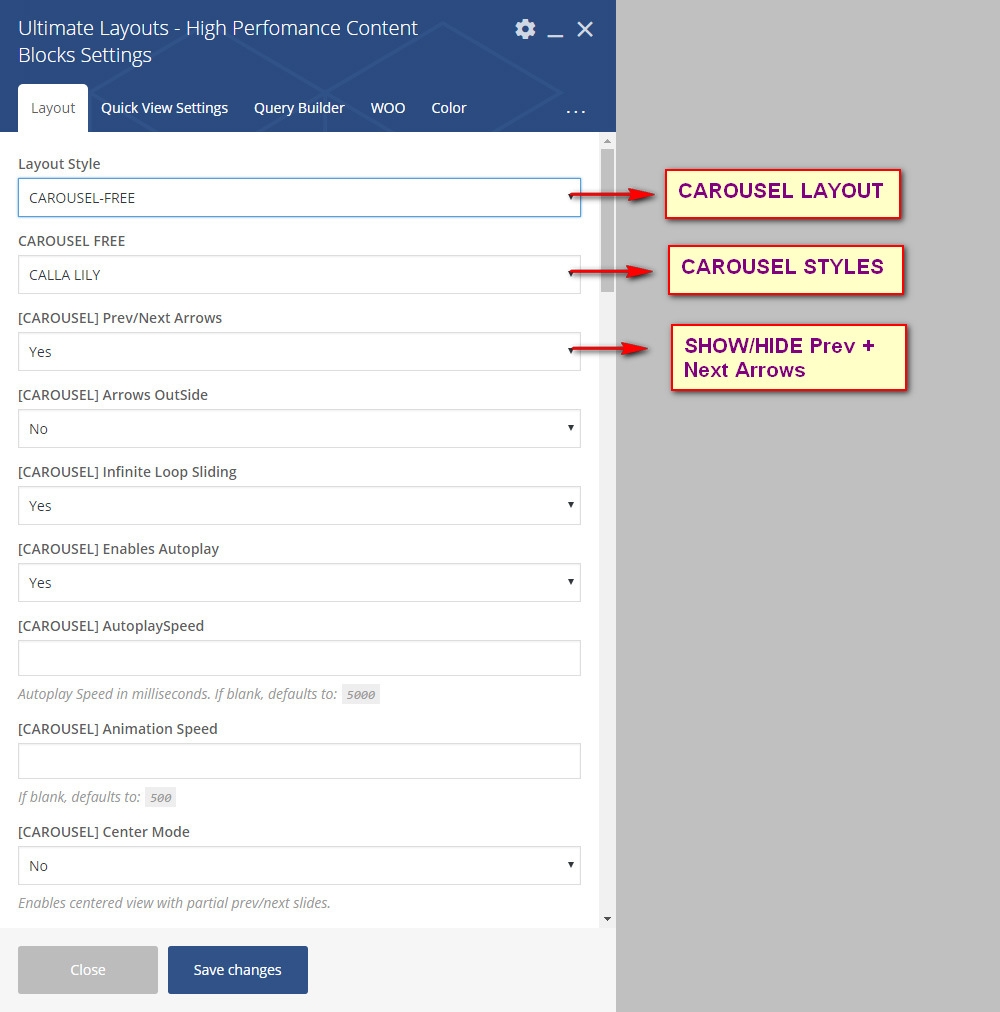Minimize the settings panel
Image resolution: width=1000 pixels, height=1012 pixels.
(x=555, y=30)
